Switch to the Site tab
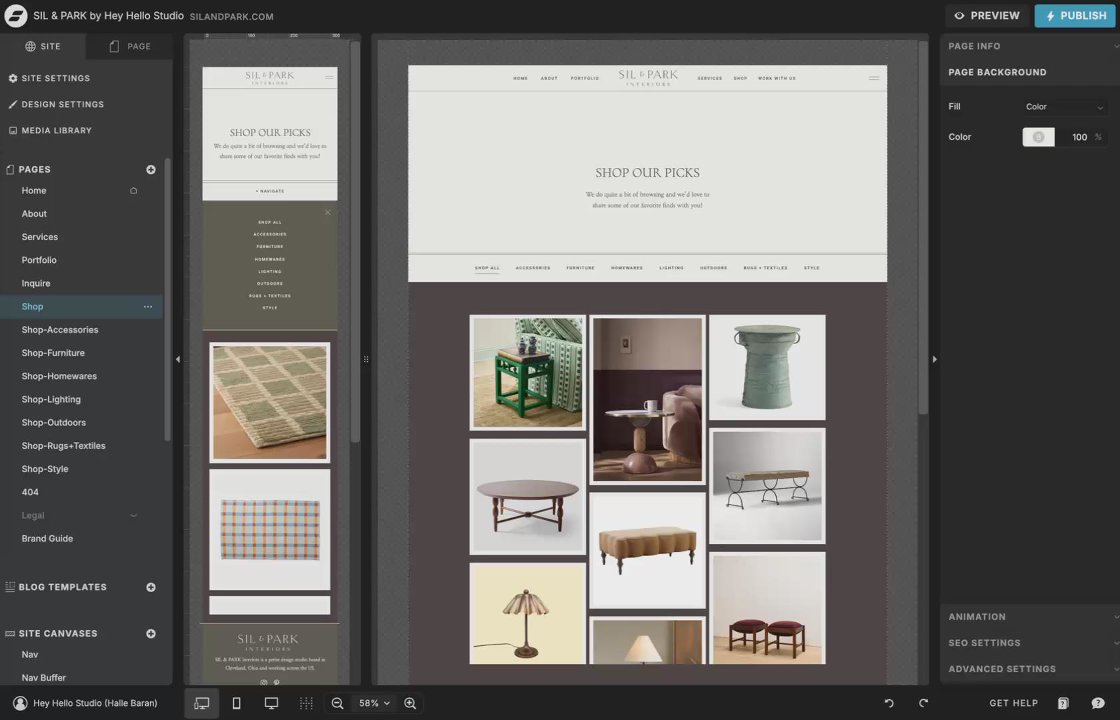This screenshot has width=1120, height=720. (x=43, y=46)
